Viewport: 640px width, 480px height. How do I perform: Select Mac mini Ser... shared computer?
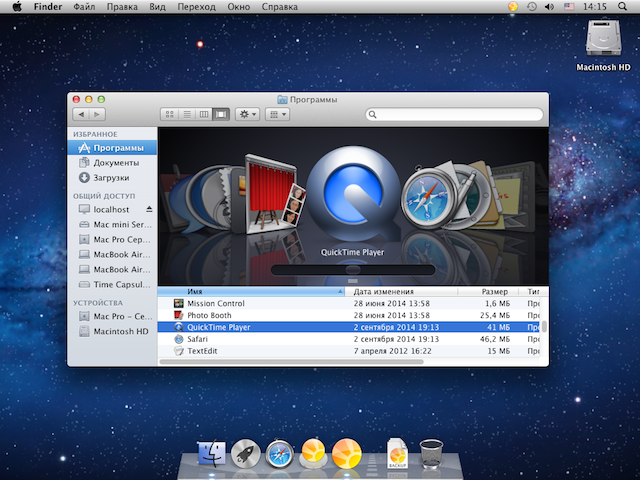coord(112,224)
